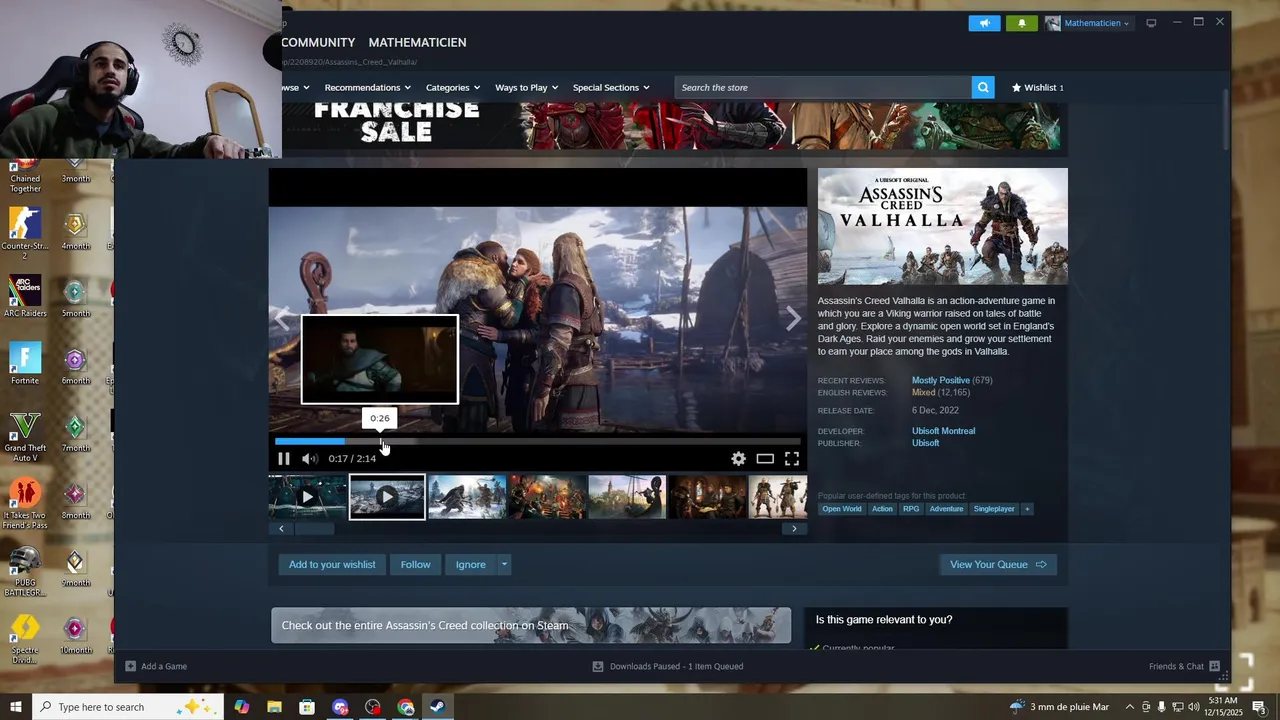Expand Categories dropdown menu
The image size is (1280, 720).
point(453,87)
